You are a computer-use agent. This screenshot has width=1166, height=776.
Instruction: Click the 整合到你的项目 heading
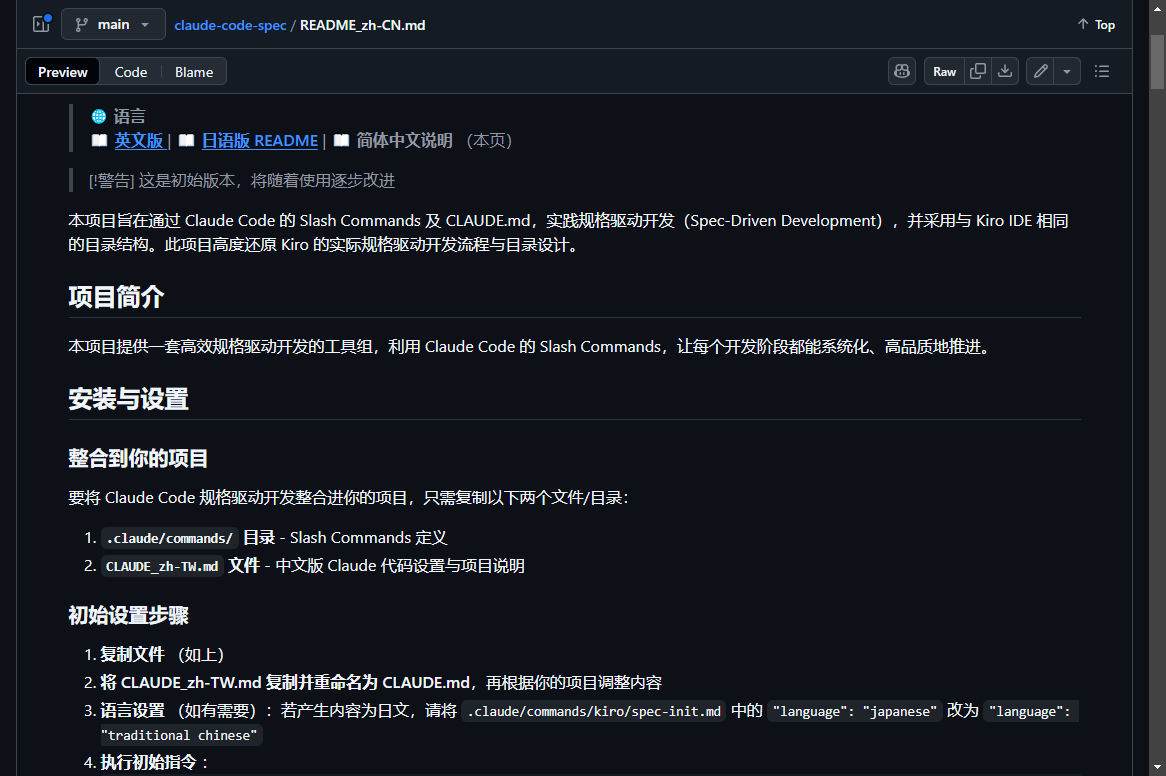(x=138, y=458)
